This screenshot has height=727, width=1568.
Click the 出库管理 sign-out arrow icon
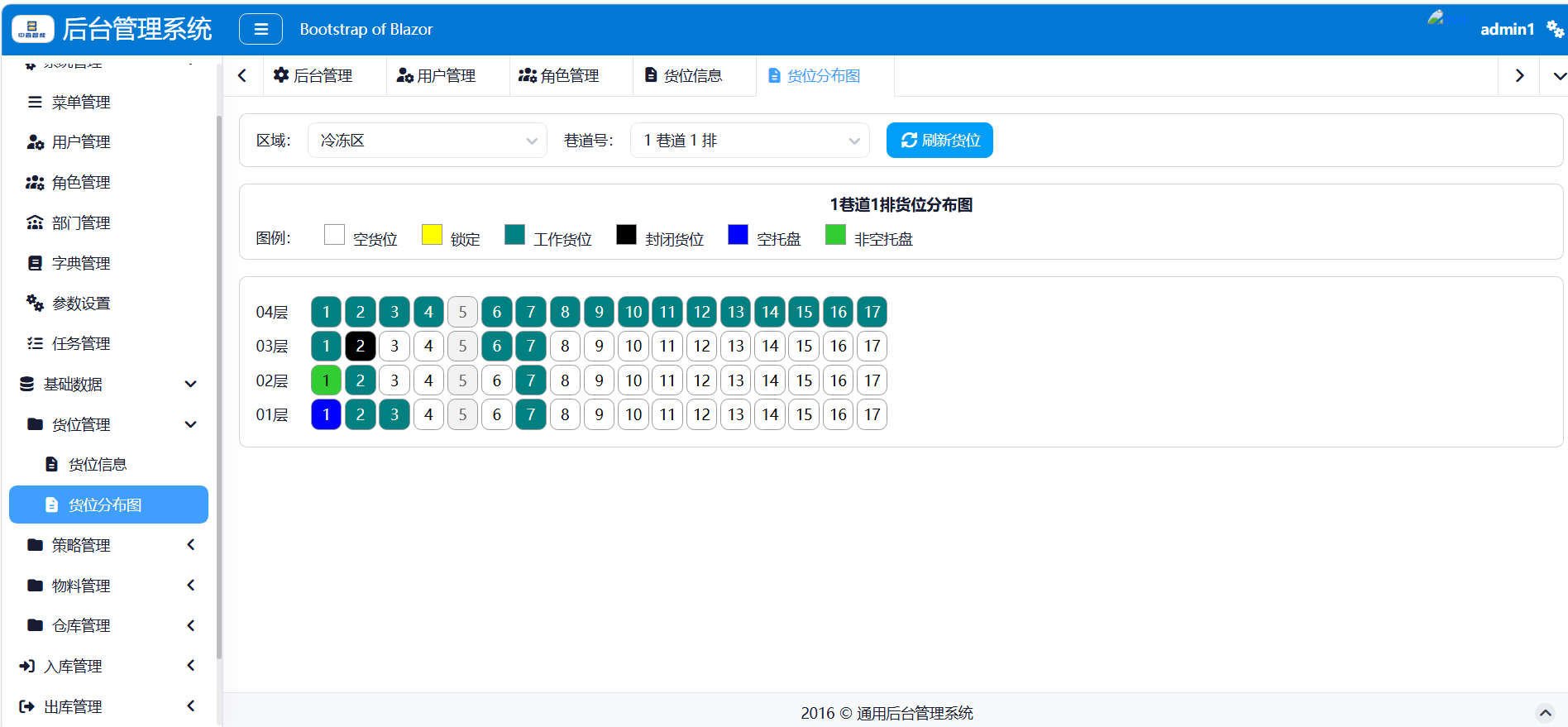tap(27, 706)
